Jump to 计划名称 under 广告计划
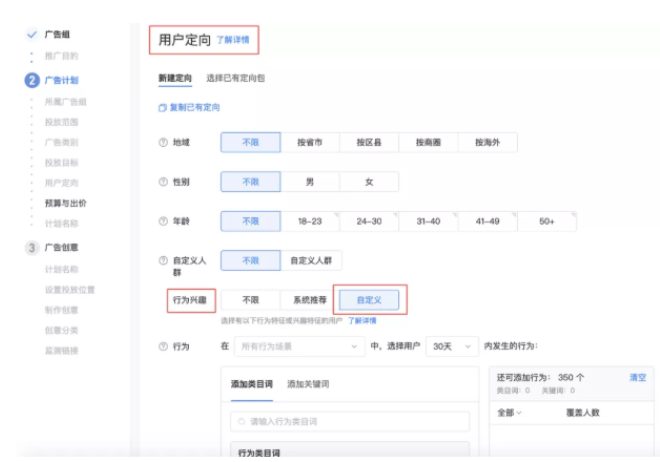The image size is (660, 462). [x=61, y=223]
